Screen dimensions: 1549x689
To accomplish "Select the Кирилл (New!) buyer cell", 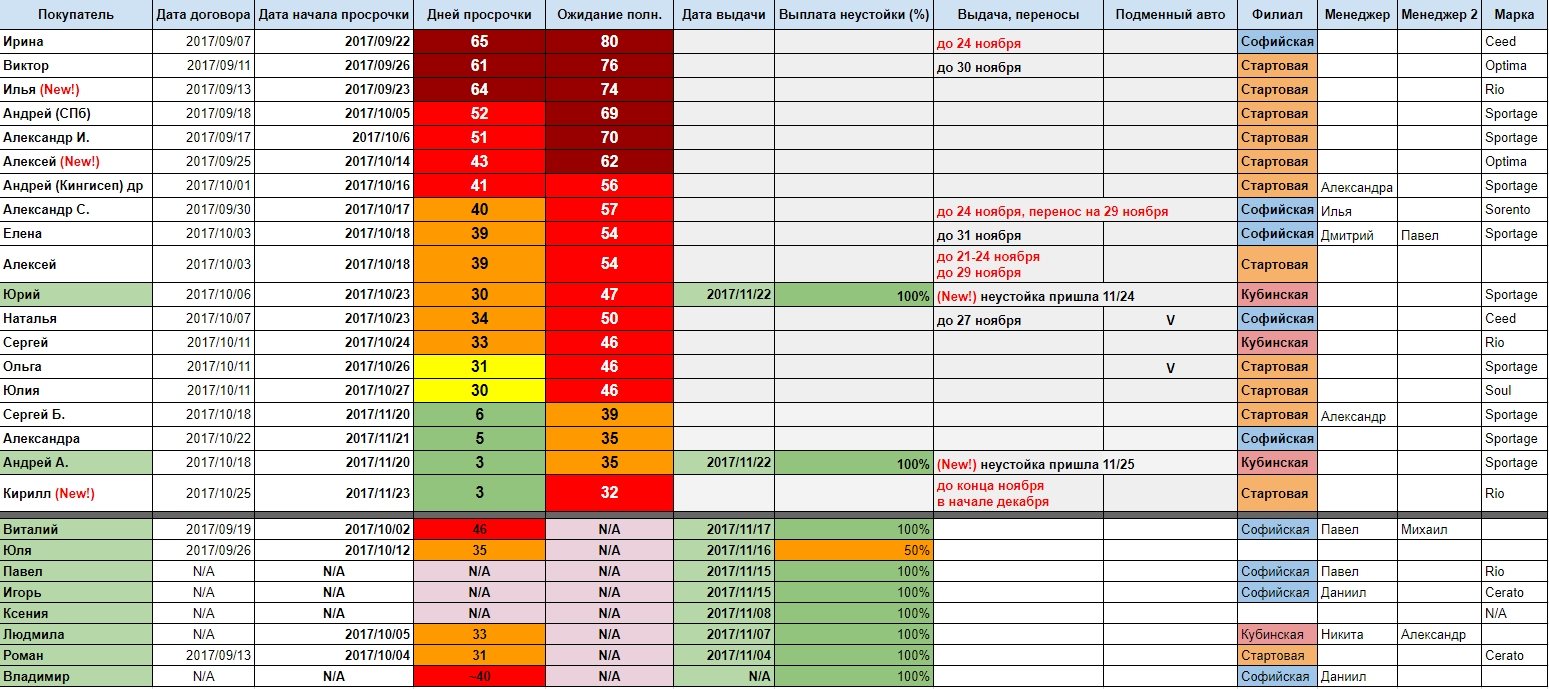I will [x=76, y=493].
